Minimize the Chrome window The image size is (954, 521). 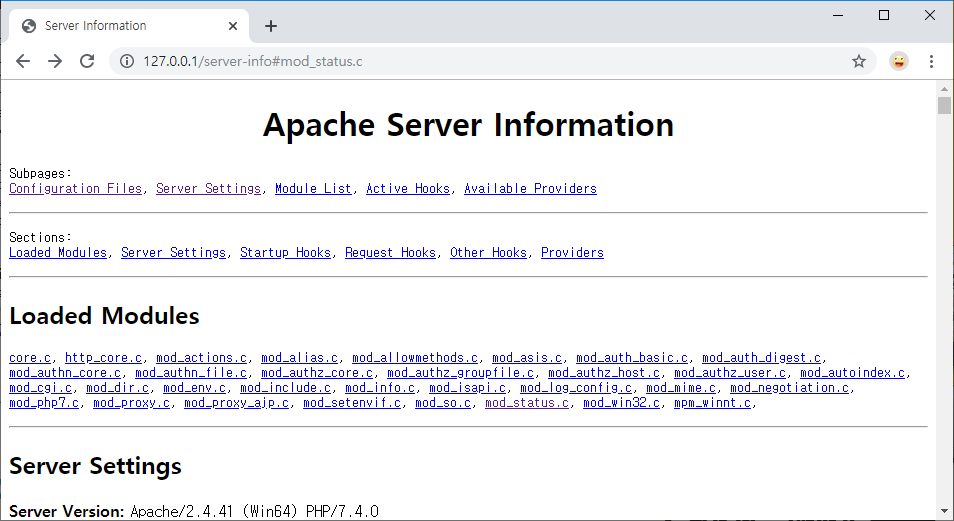(x=838, y=15)
